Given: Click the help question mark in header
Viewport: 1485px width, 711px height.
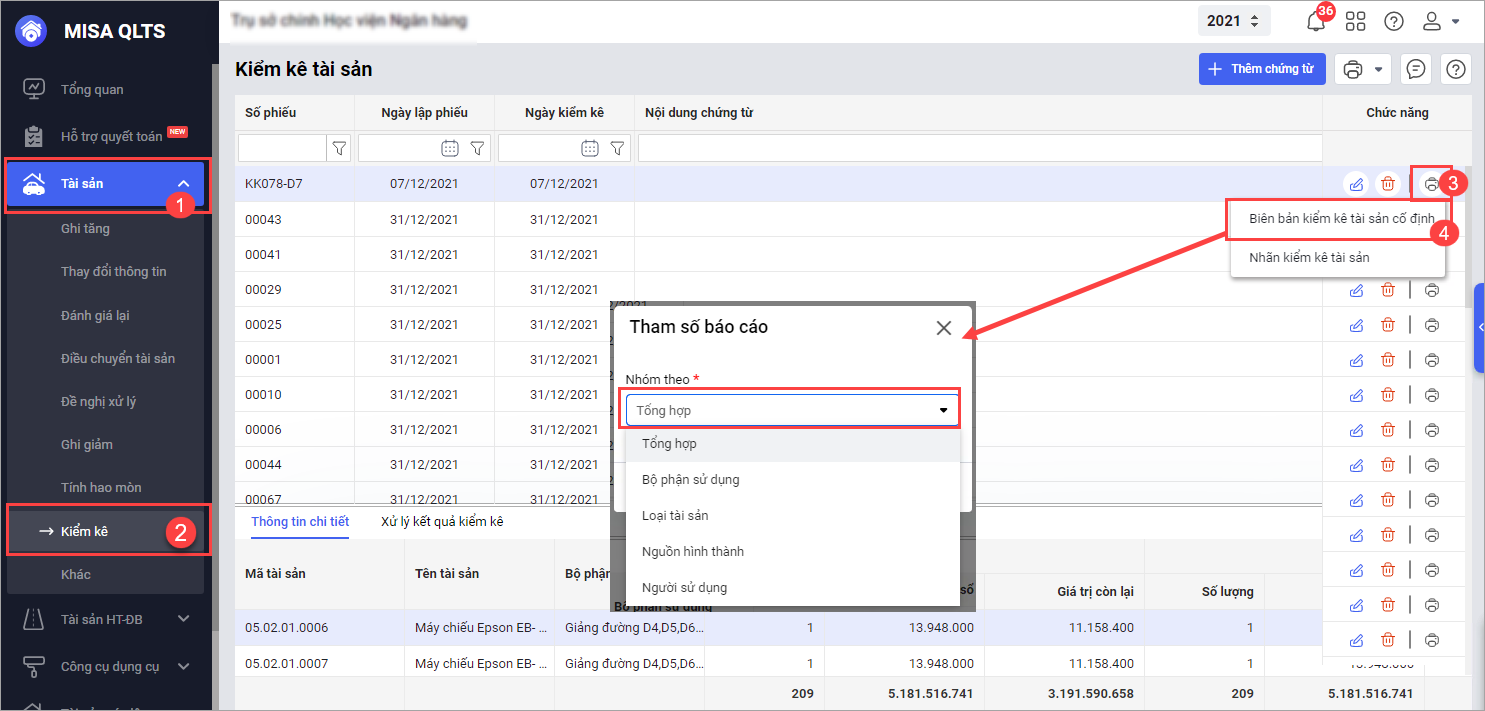Looking at the screenshot, I should [1393, 21].
